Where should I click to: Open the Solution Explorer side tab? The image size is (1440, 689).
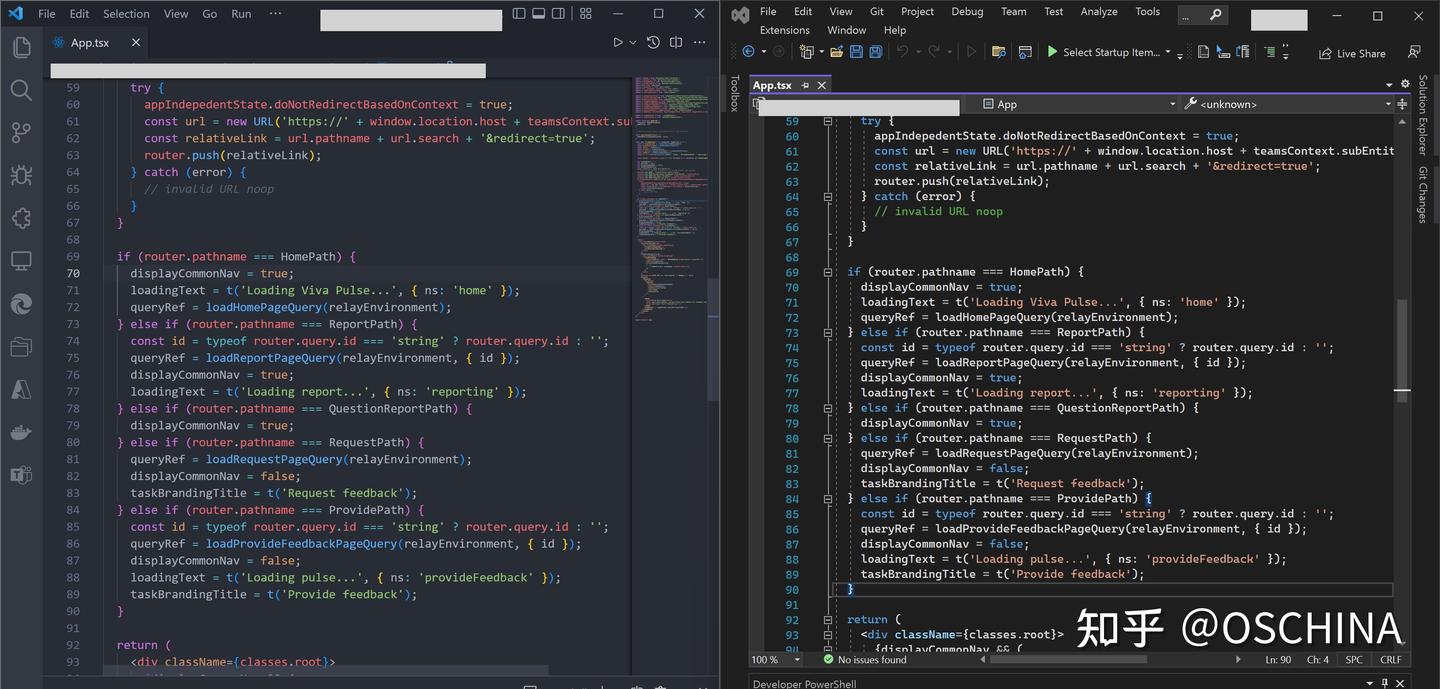coord(1422,115)
